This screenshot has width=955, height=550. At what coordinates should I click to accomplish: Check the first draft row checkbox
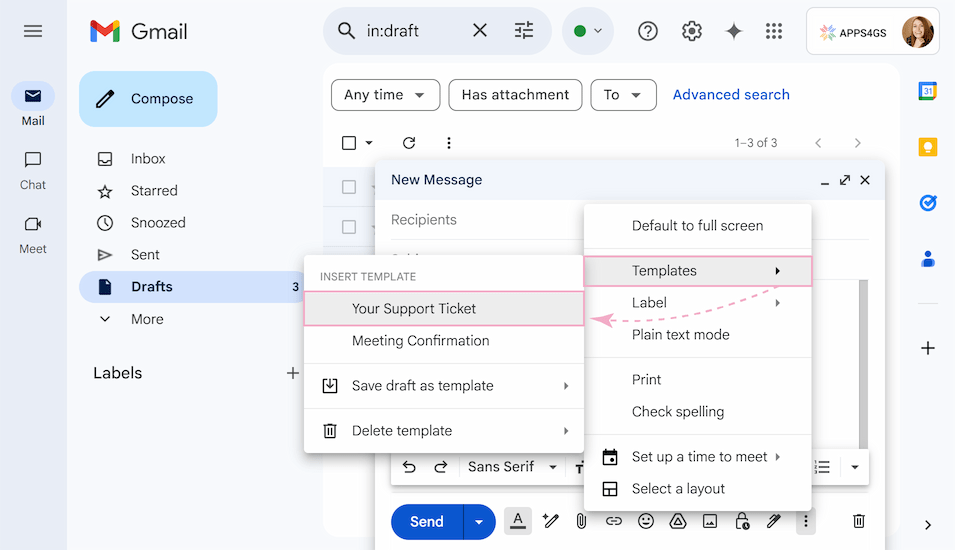click(349, 187)
